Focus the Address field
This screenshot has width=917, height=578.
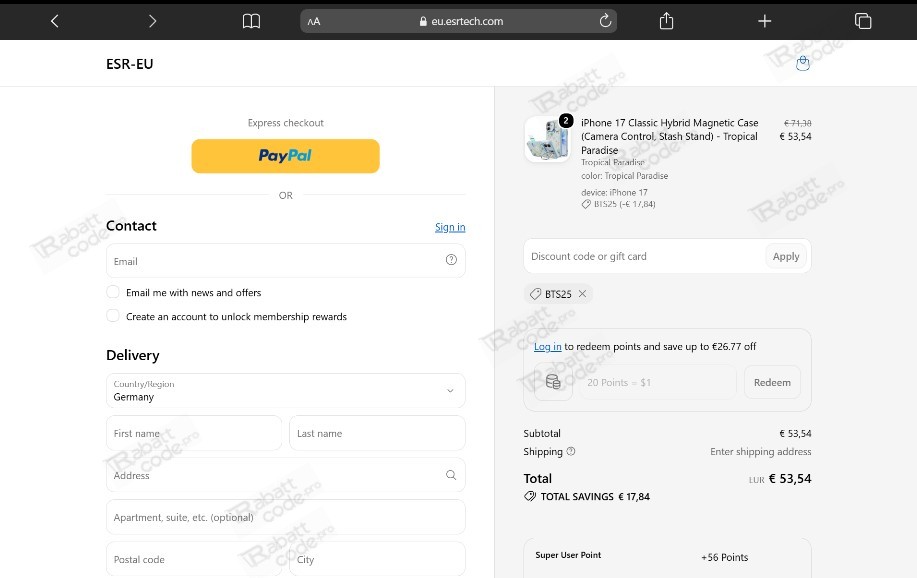[x=285, y=475]
